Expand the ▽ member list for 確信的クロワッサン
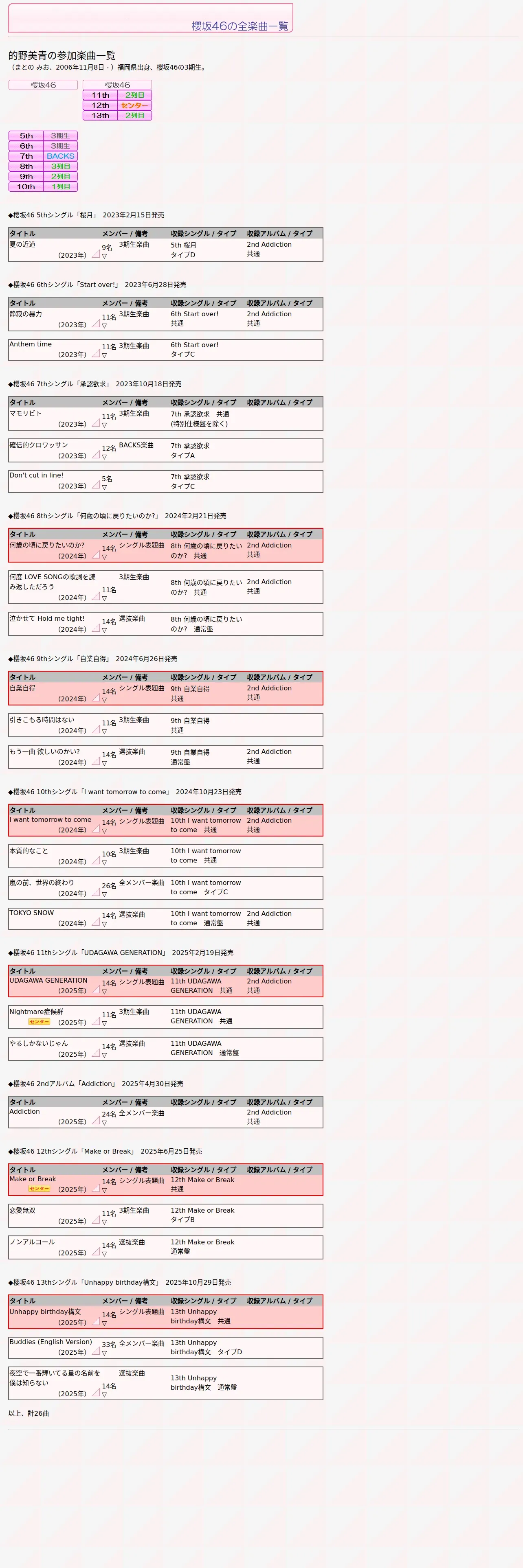 pos(104,457)
